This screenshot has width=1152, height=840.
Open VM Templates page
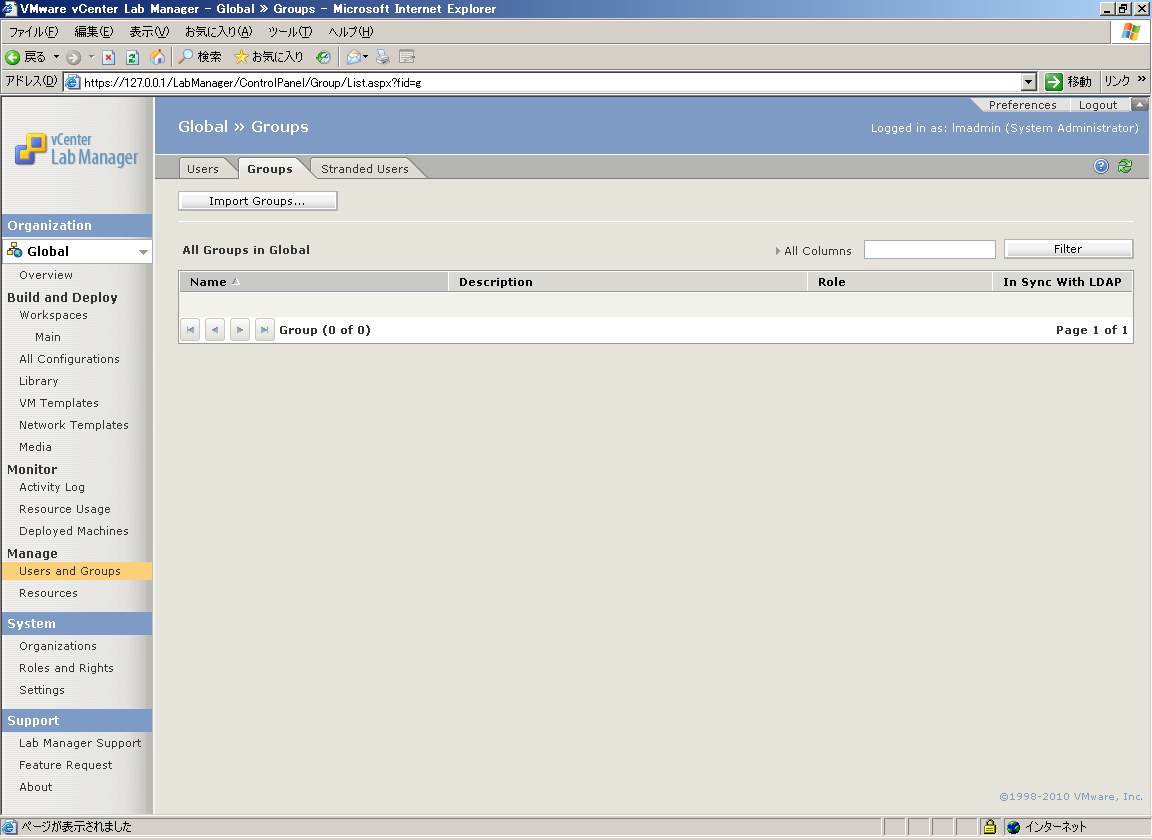click(59, 403)
